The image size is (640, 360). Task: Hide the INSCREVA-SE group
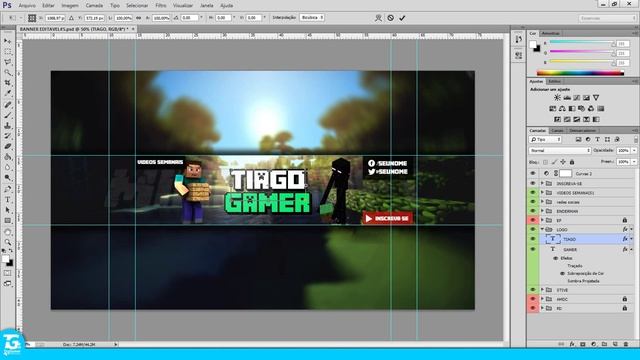tap(533, 184)
